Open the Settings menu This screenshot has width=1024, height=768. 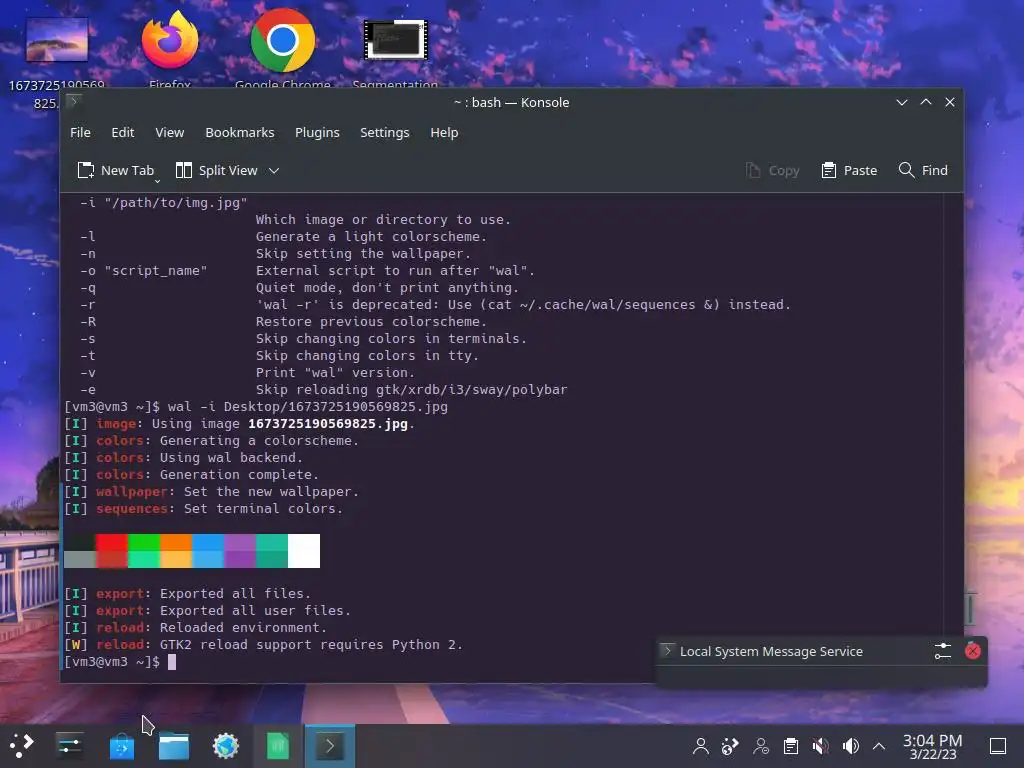point(385,133)
